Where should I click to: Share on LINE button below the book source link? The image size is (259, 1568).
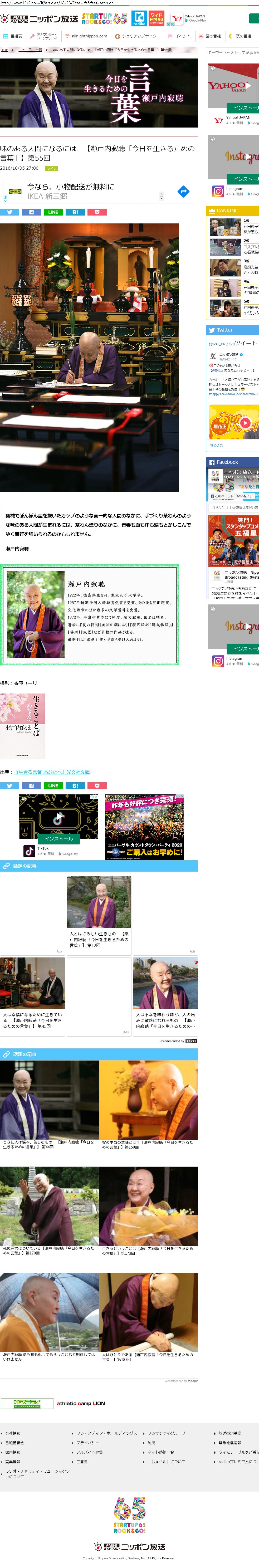click(x=53, y=786)
